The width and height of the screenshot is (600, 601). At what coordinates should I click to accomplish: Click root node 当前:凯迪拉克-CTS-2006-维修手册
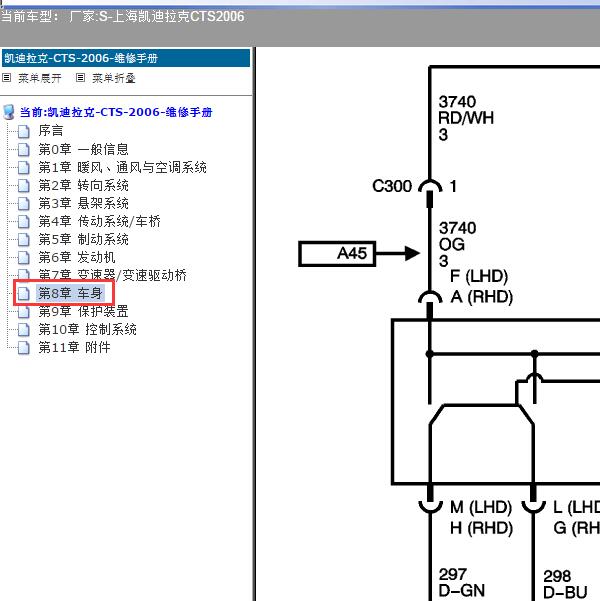pyautogui.click(x=116, y=112)
